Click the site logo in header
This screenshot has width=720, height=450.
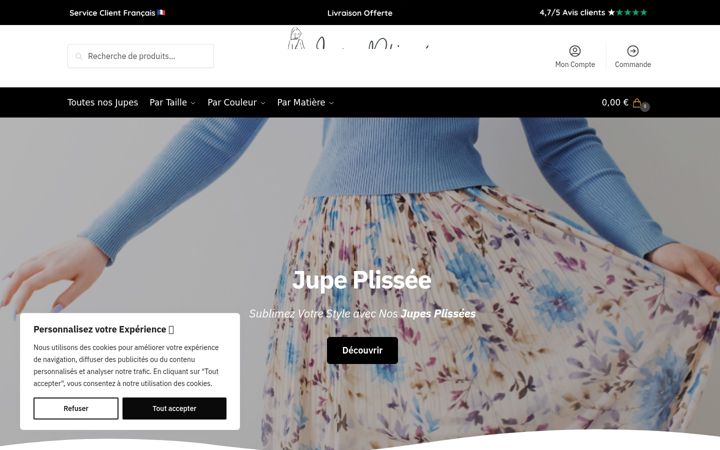tap(359, 39)
